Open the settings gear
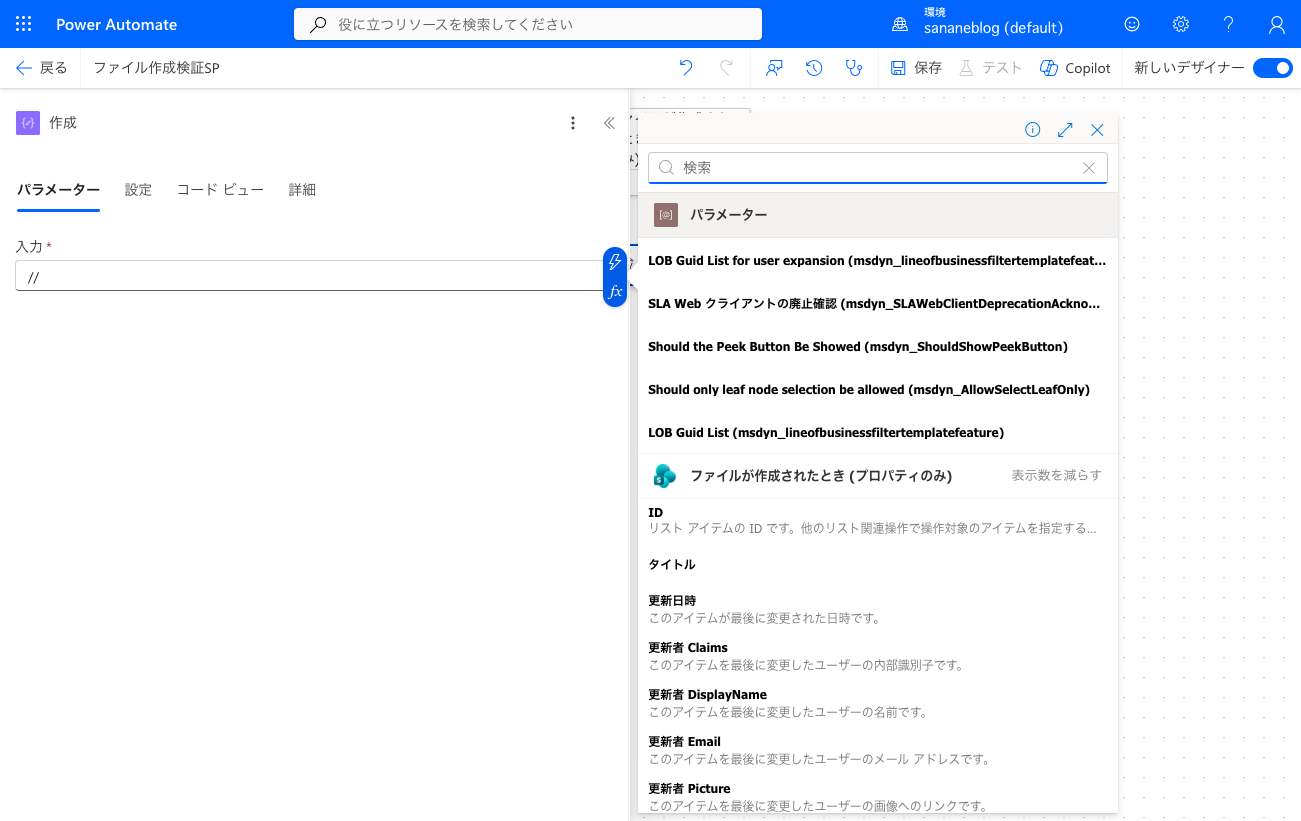Viewport: 1301px width, 821px height. tap(1181, 24)
